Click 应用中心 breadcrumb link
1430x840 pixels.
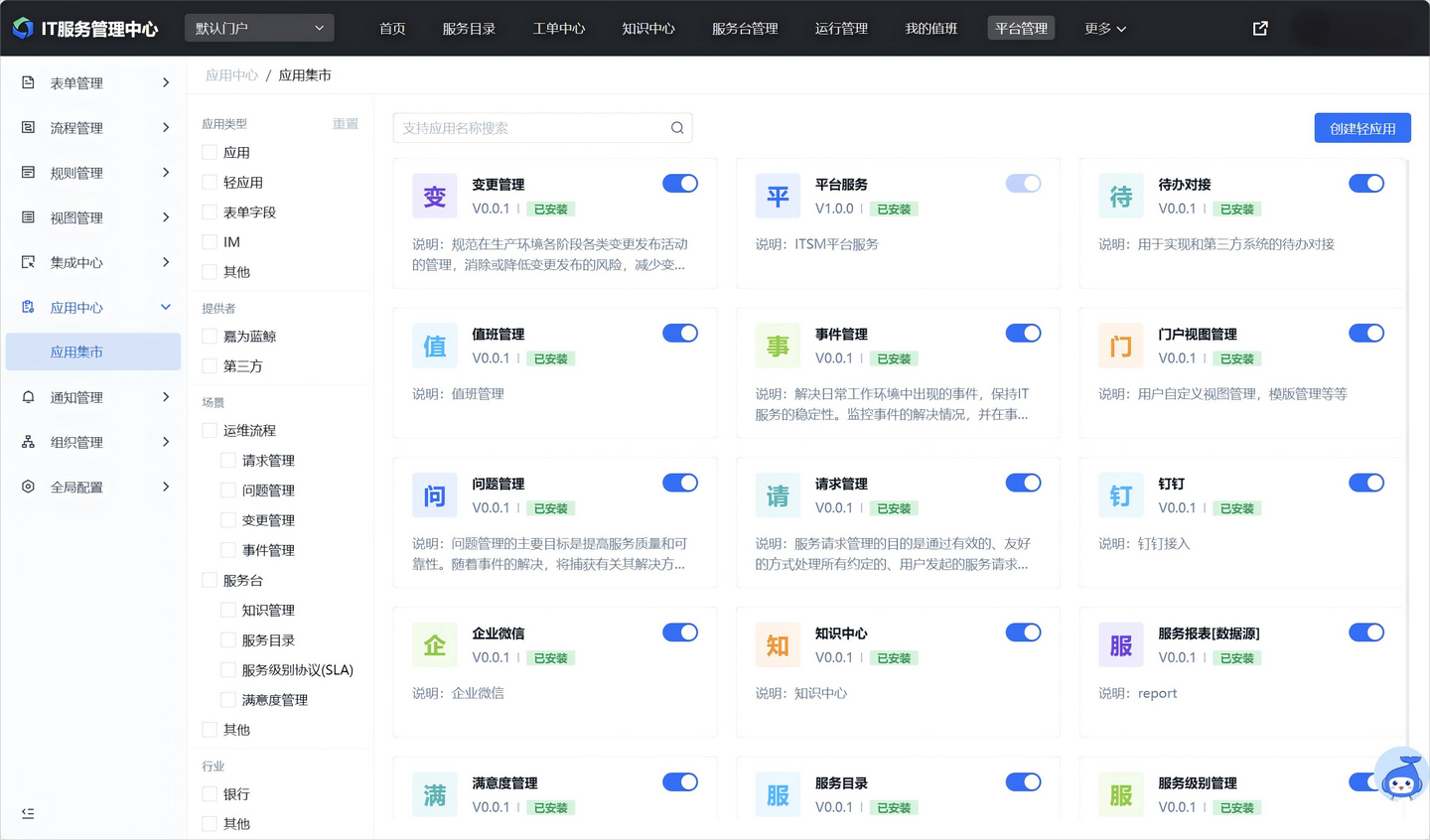click(x=231, y=75)
